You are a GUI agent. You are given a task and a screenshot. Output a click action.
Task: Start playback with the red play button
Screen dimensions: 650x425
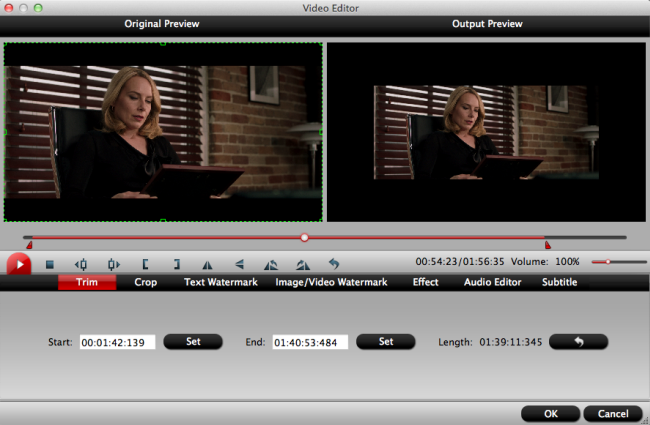click(x=19, y=264)
